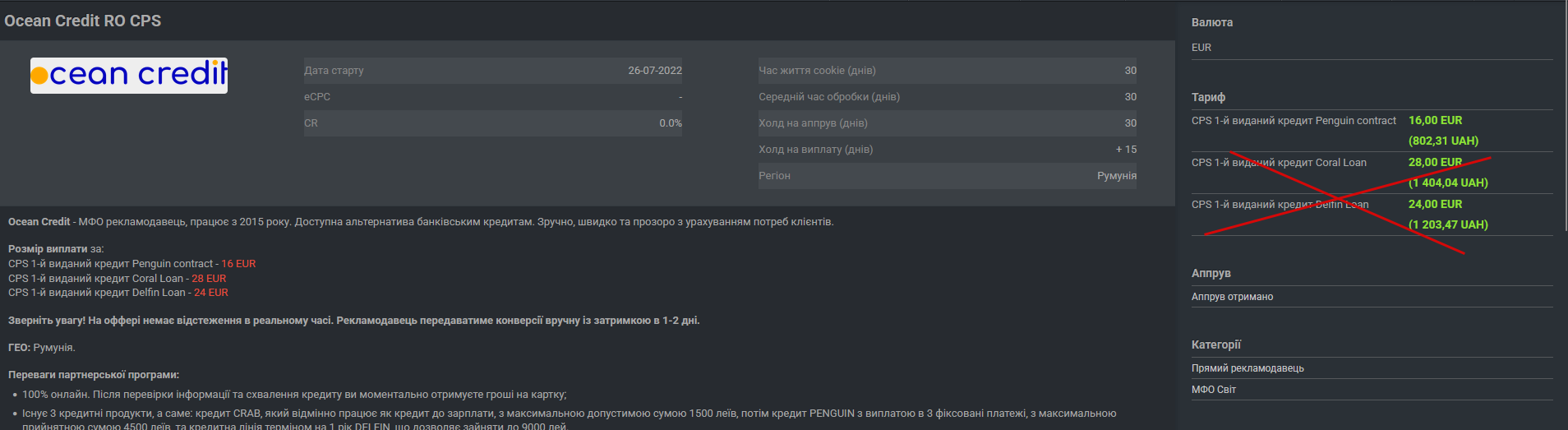Click the Ocean Credit logo image
Viewport: 1568px width, 430px height.
(129, 75)
